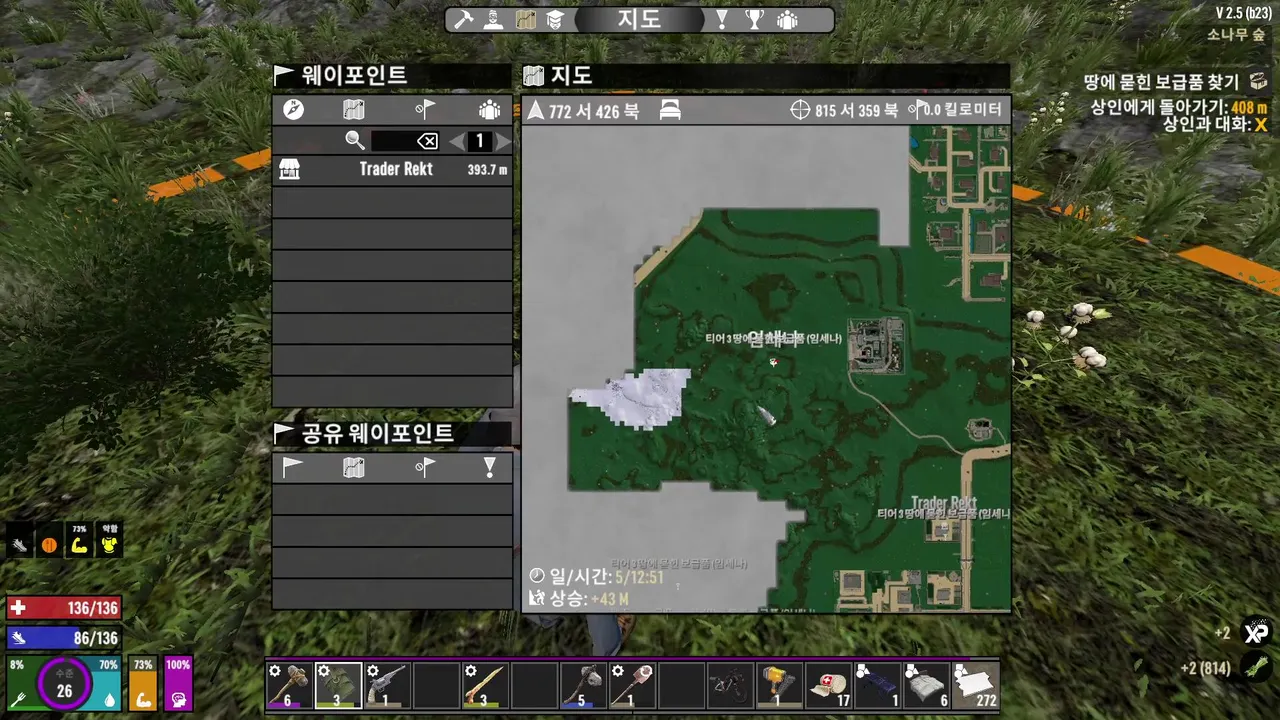The height and width of the screenshot is (720, 1280).
Task: Select the revolver hotbar slot
Action: (387, 686)
